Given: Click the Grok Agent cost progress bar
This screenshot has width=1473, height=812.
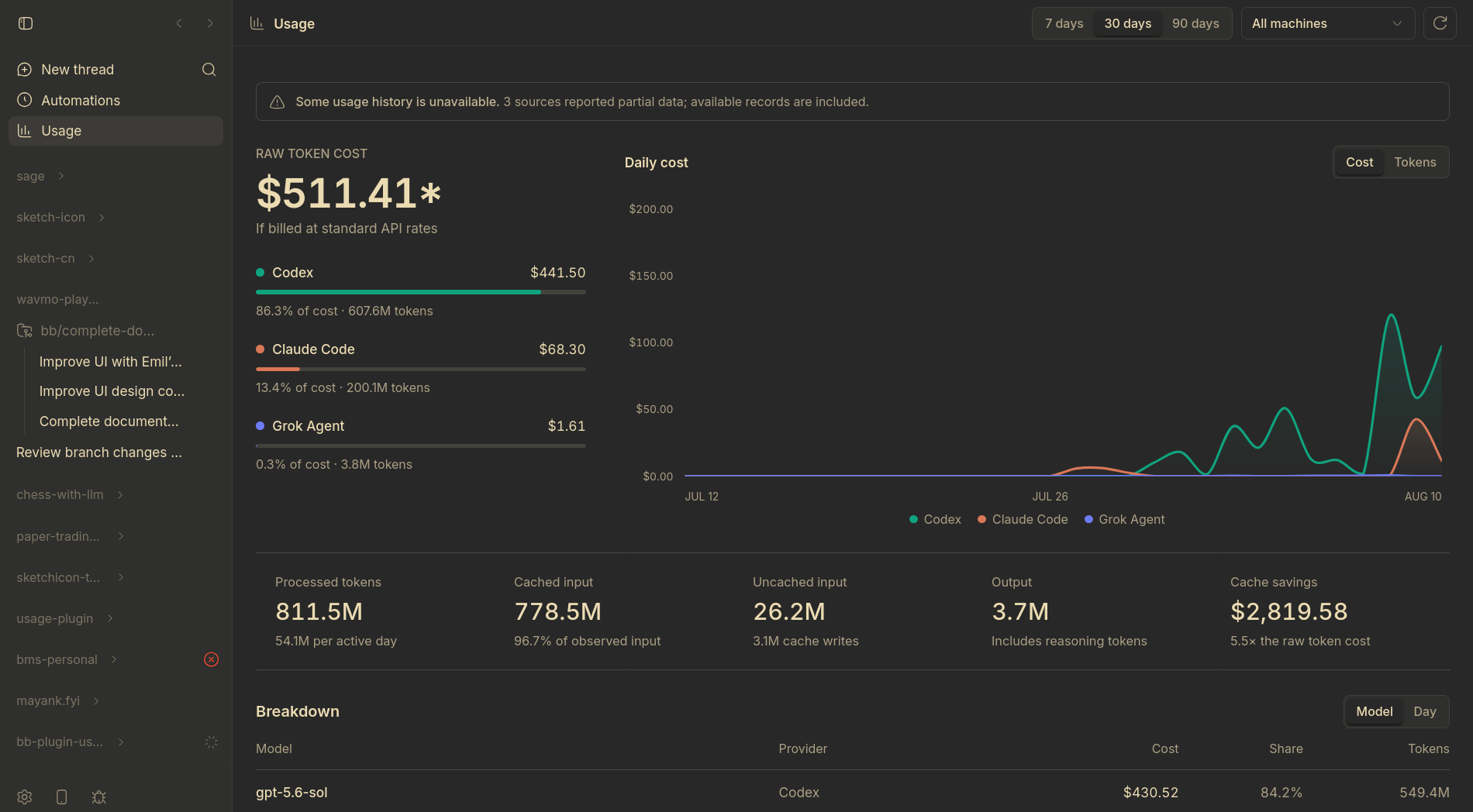Looking at the screenshot, I should pyautogui.click(x=421, y=446).
